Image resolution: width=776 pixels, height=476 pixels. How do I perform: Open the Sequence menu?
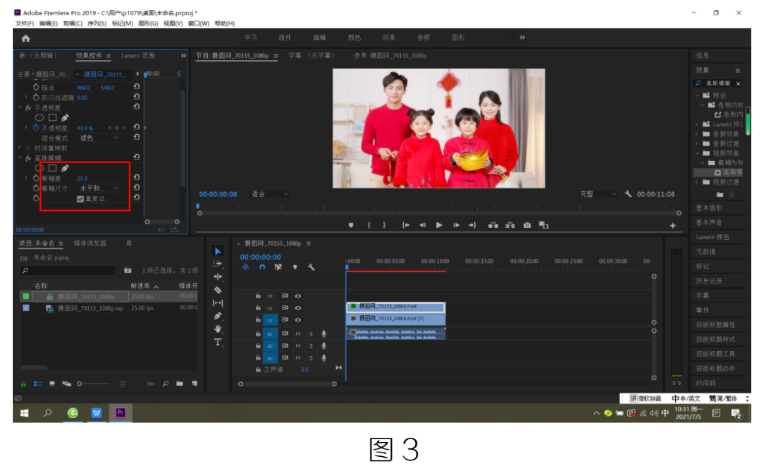coord(97,23)
